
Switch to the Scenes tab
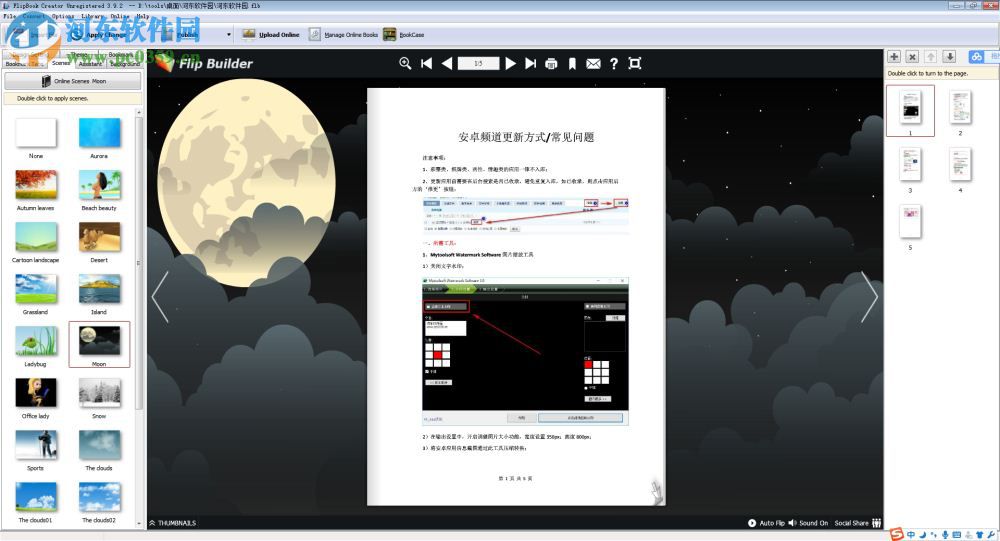[x=61, y=63]
